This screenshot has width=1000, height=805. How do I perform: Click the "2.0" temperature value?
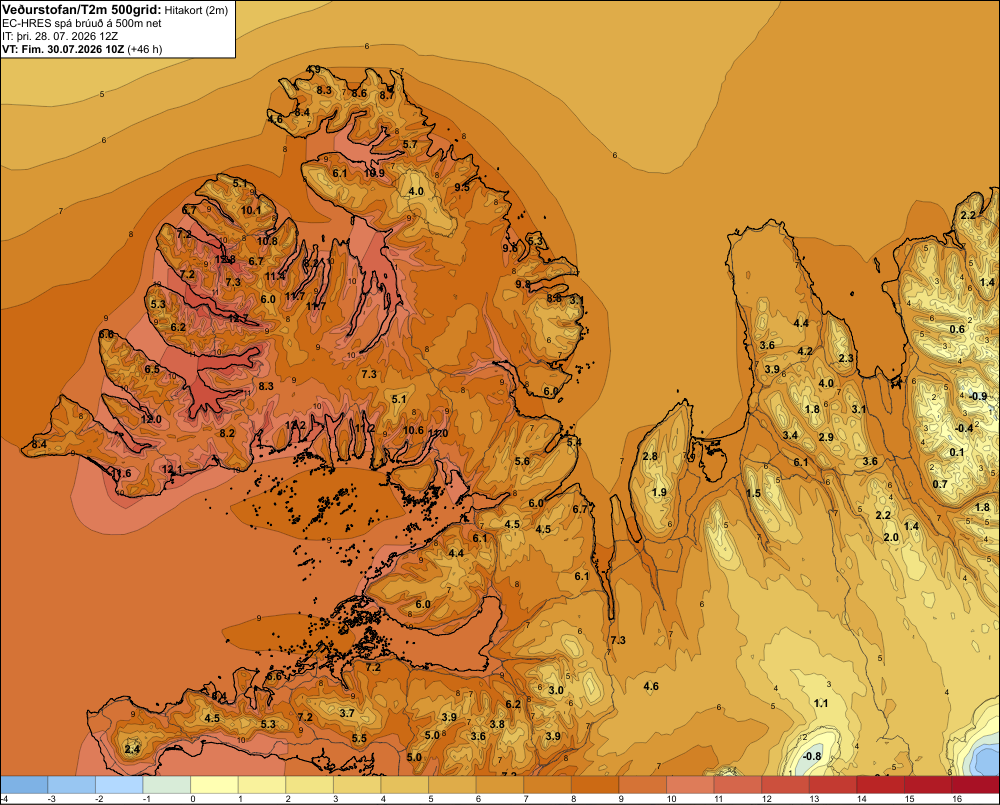(891, 537)
